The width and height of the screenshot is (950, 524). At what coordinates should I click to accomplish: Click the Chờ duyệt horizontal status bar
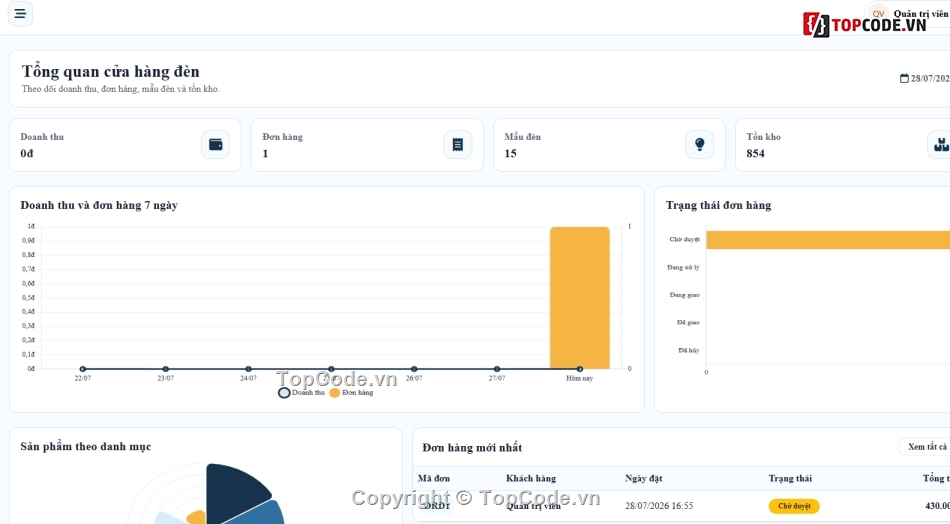(x=828, y=240)
